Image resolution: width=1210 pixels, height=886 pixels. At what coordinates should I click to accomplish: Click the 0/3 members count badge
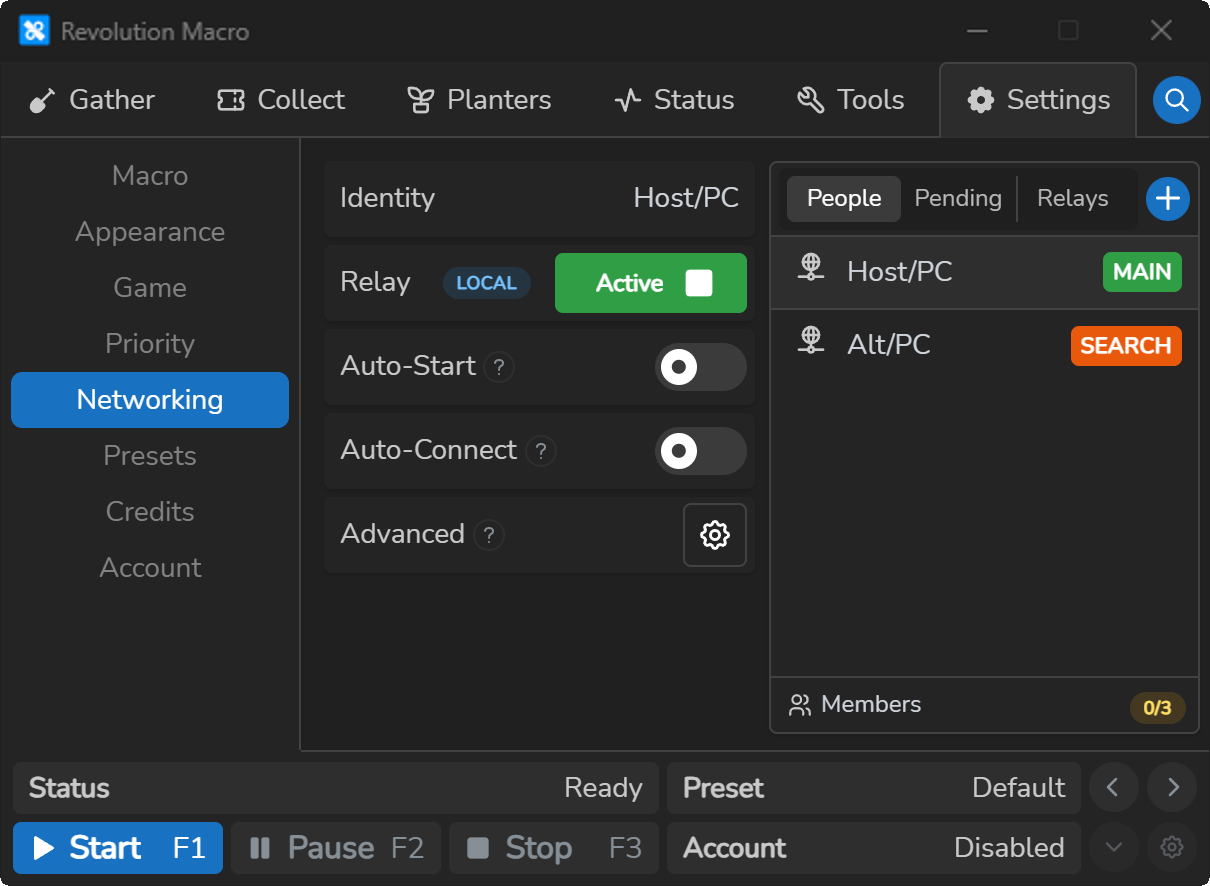click(x=1158, y=708)
